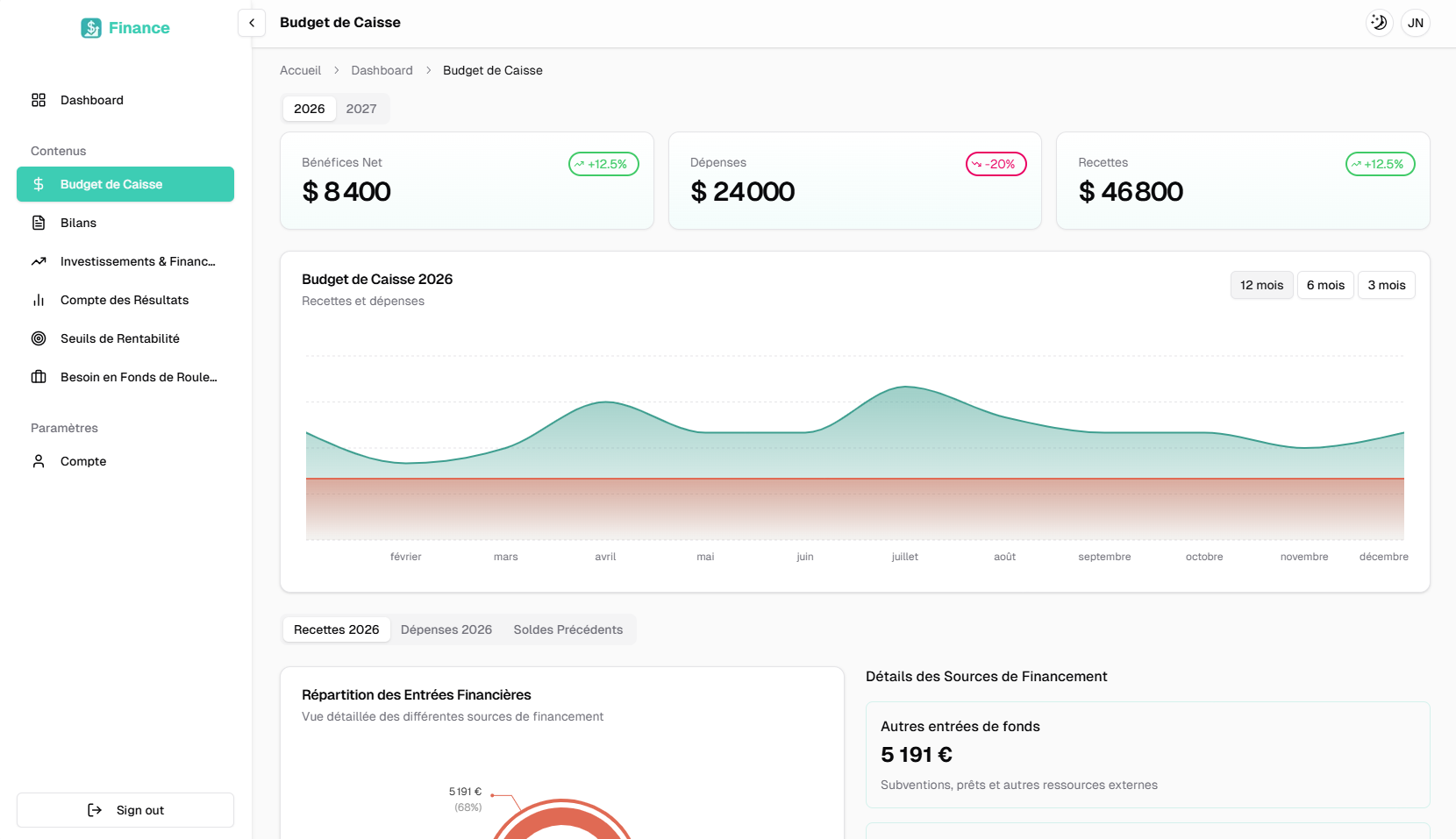Viewport: 1456px width, 839px height.
Task: Select the 12 mois period option
Action: tap(1261, 285)
